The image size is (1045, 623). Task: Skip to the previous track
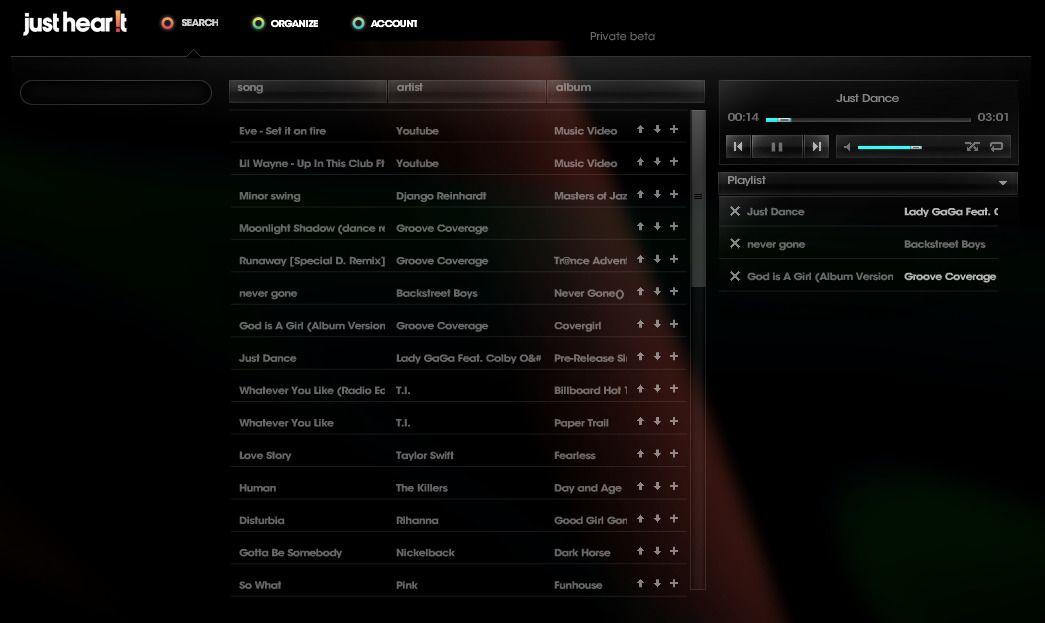point(738,147)
